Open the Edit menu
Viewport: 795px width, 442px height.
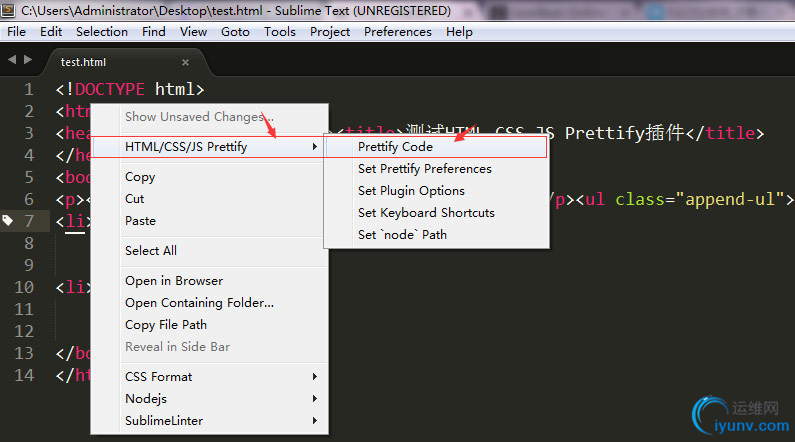[x=51, y=32]
